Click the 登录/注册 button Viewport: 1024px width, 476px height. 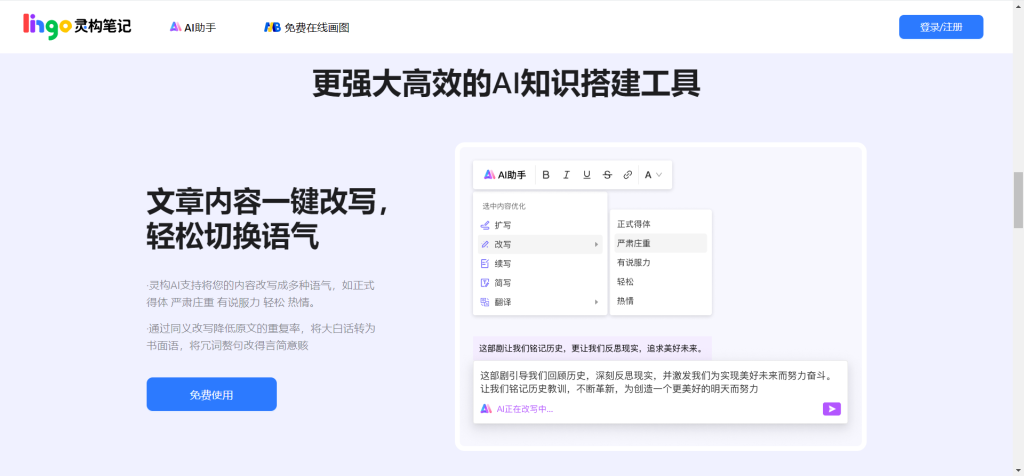[940, 27]
